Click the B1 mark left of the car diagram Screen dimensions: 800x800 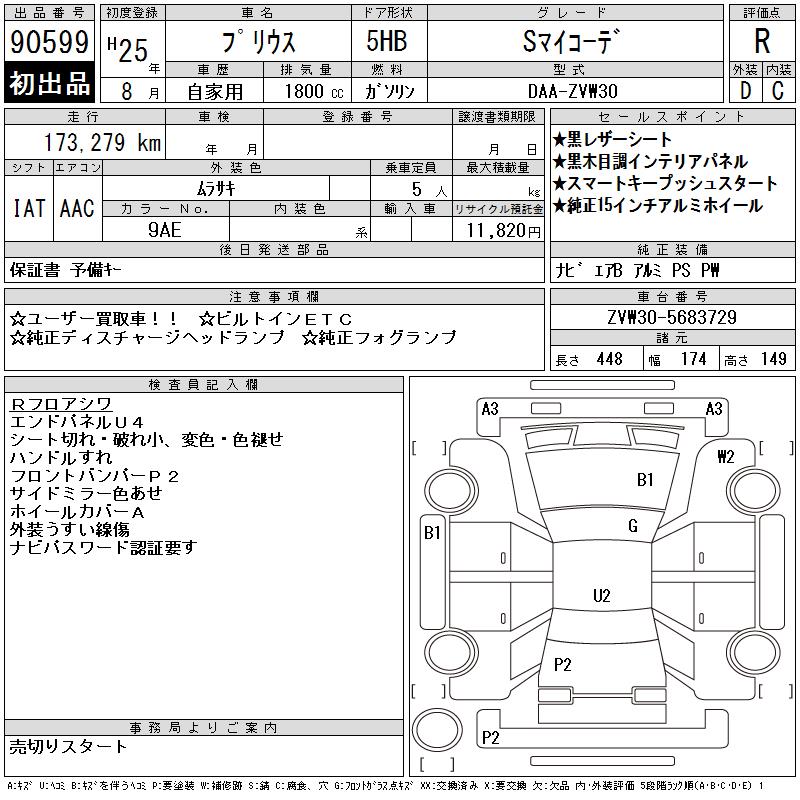[x=432, y=533]
